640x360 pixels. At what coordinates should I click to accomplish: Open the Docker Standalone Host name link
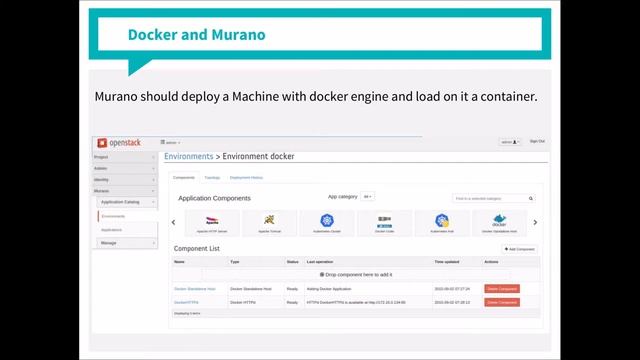(x=195, y=289)
